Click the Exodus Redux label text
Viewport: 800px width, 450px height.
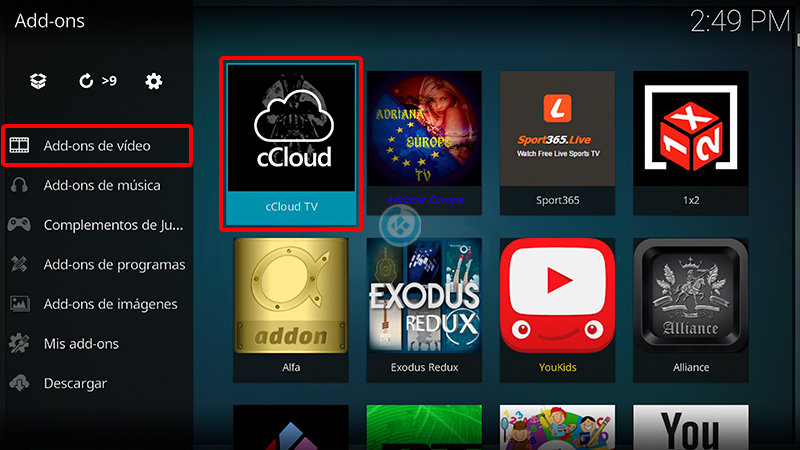point(424,367)
